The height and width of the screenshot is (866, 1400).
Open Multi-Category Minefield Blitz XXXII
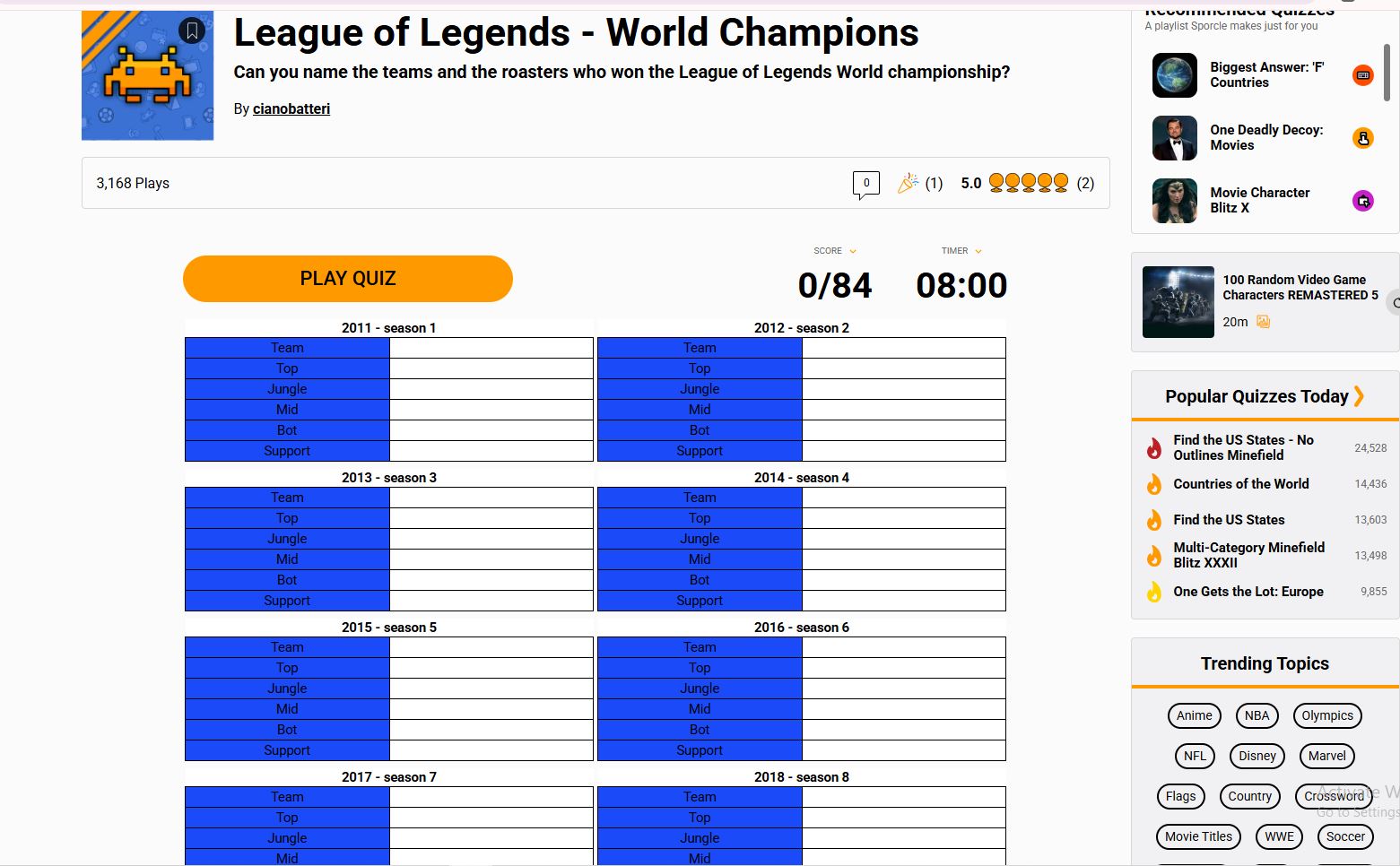1248,555
